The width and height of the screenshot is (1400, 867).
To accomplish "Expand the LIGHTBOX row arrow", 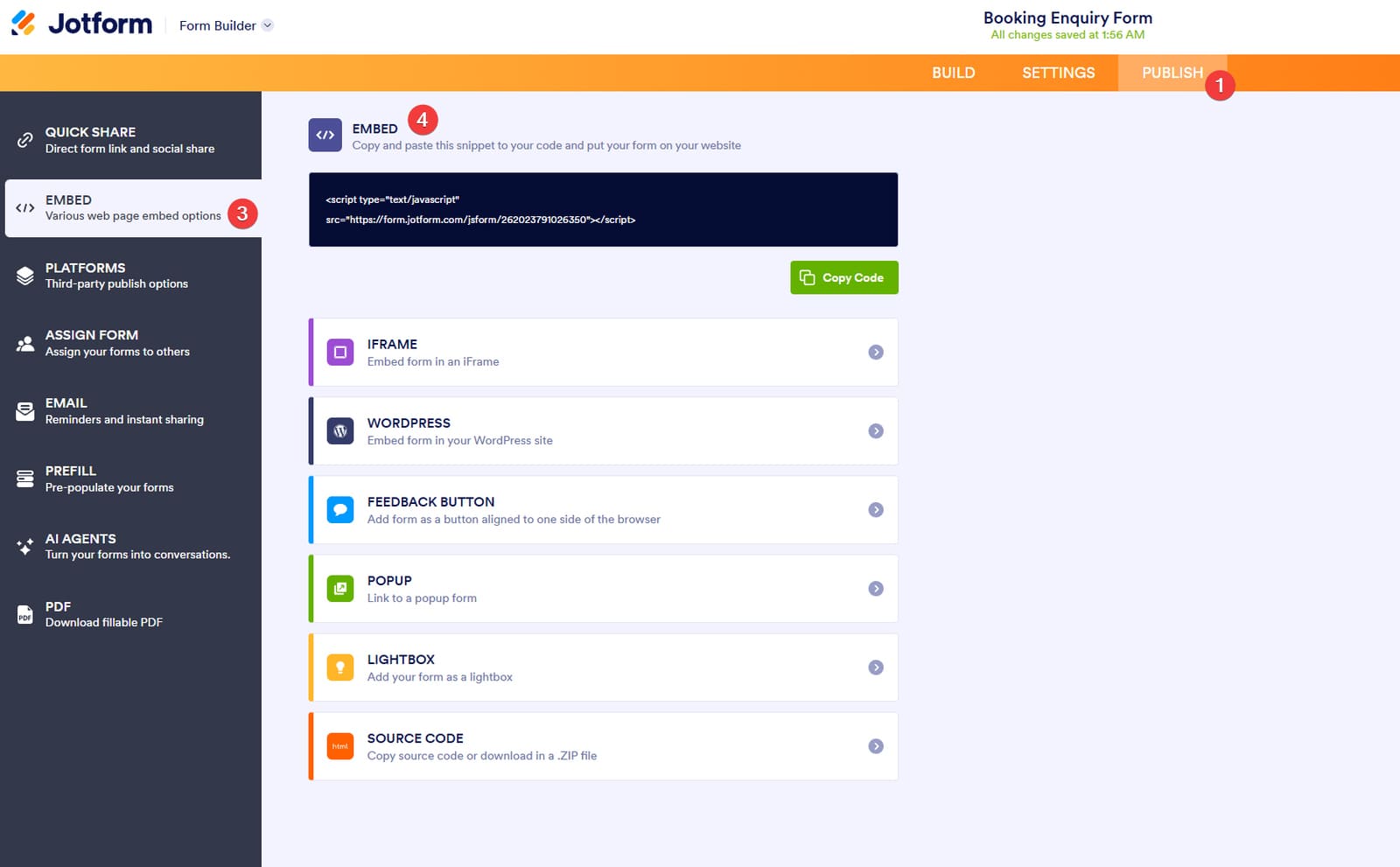I will [x=875, y=667].
